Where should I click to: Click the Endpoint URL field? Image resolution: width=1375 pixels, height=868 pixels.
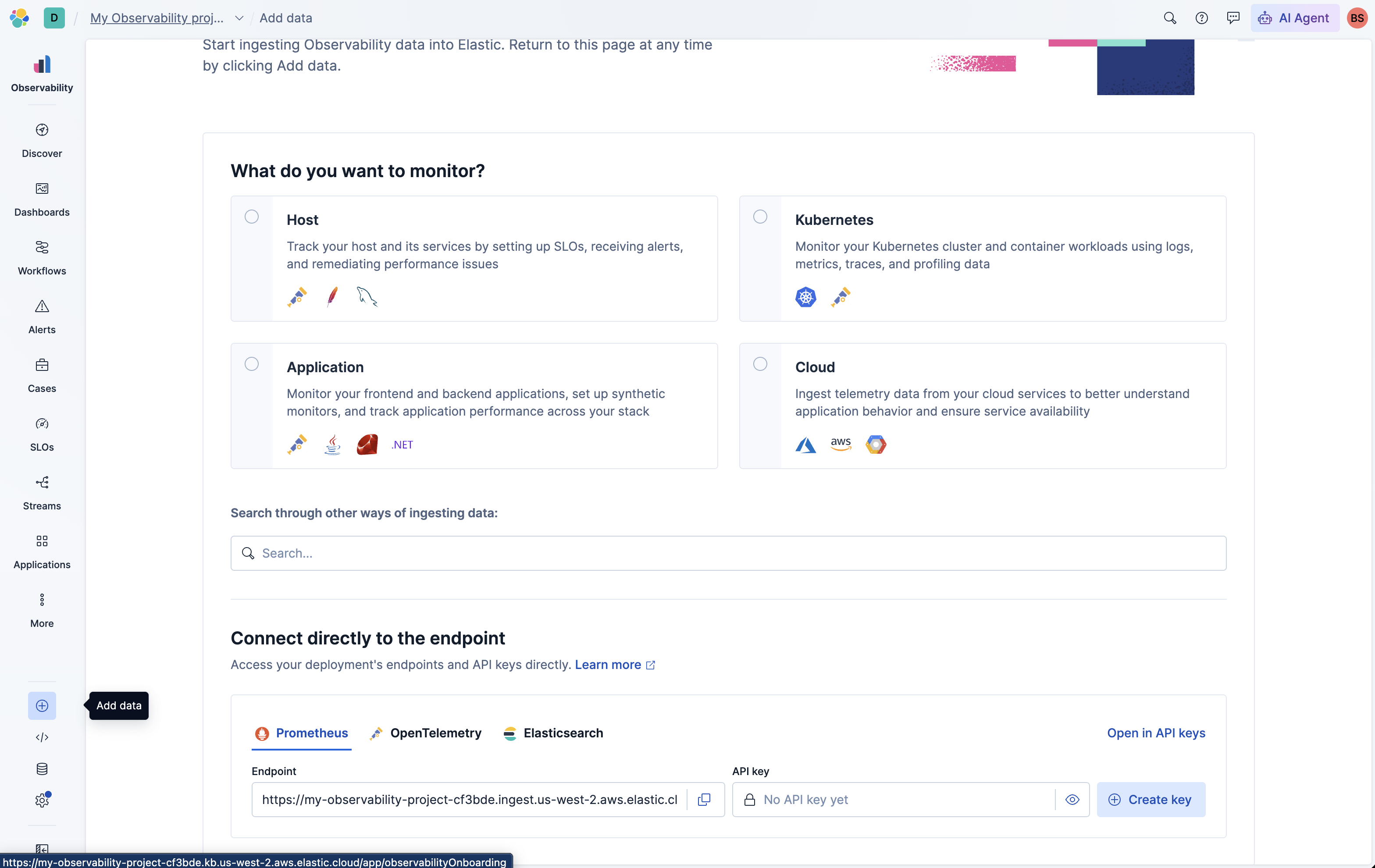(x=470, y=800)
